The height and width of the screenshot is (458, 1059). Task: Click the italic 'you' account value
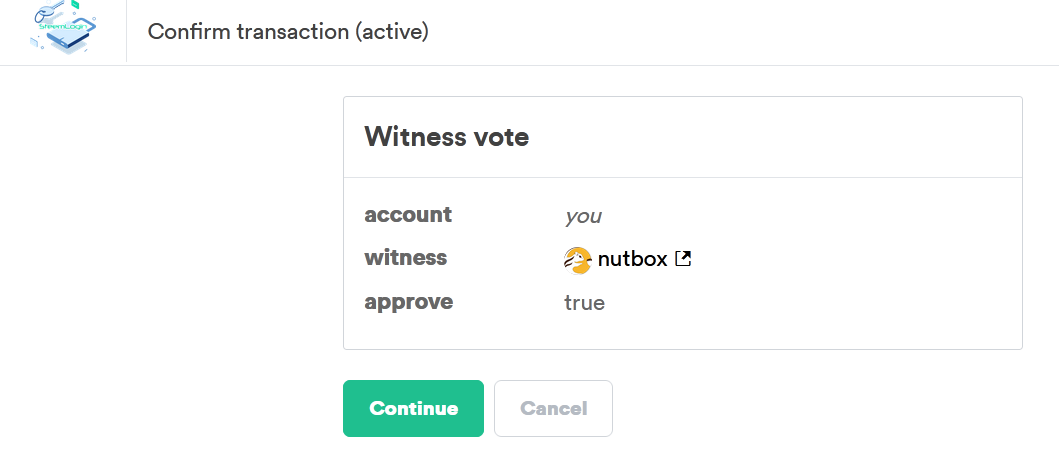[x=583, y=216]
